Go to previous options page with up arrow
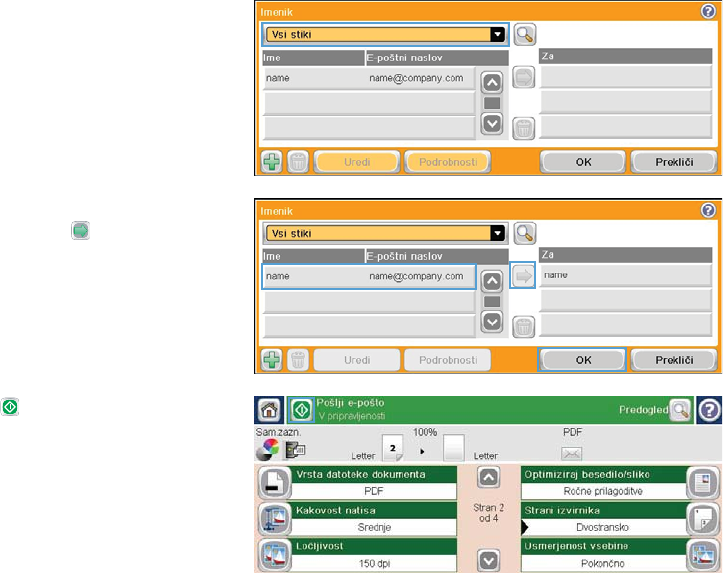723x573 pixels. 488,478
